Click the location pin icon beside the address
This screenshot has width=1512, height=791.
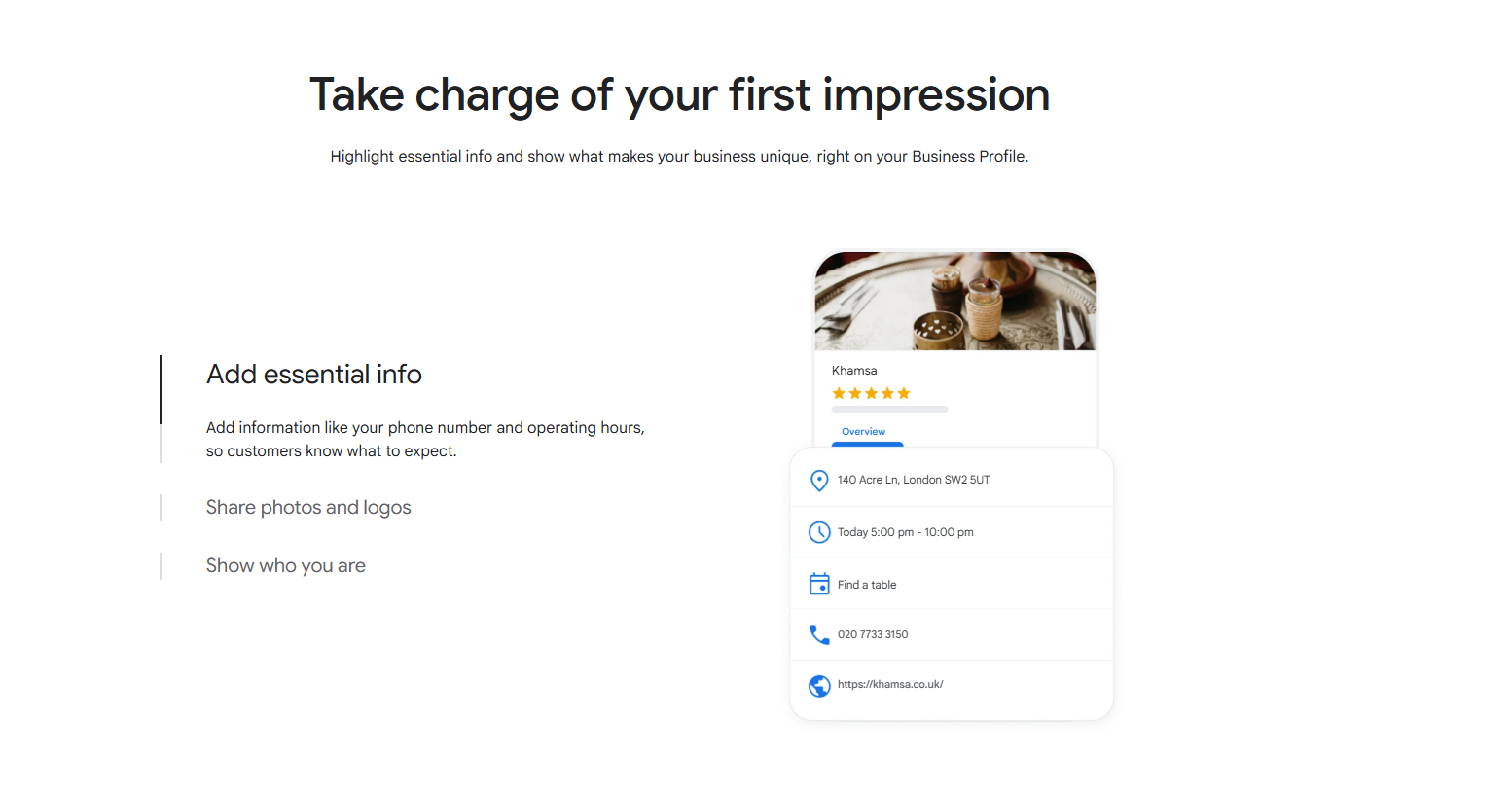point(819,481)
